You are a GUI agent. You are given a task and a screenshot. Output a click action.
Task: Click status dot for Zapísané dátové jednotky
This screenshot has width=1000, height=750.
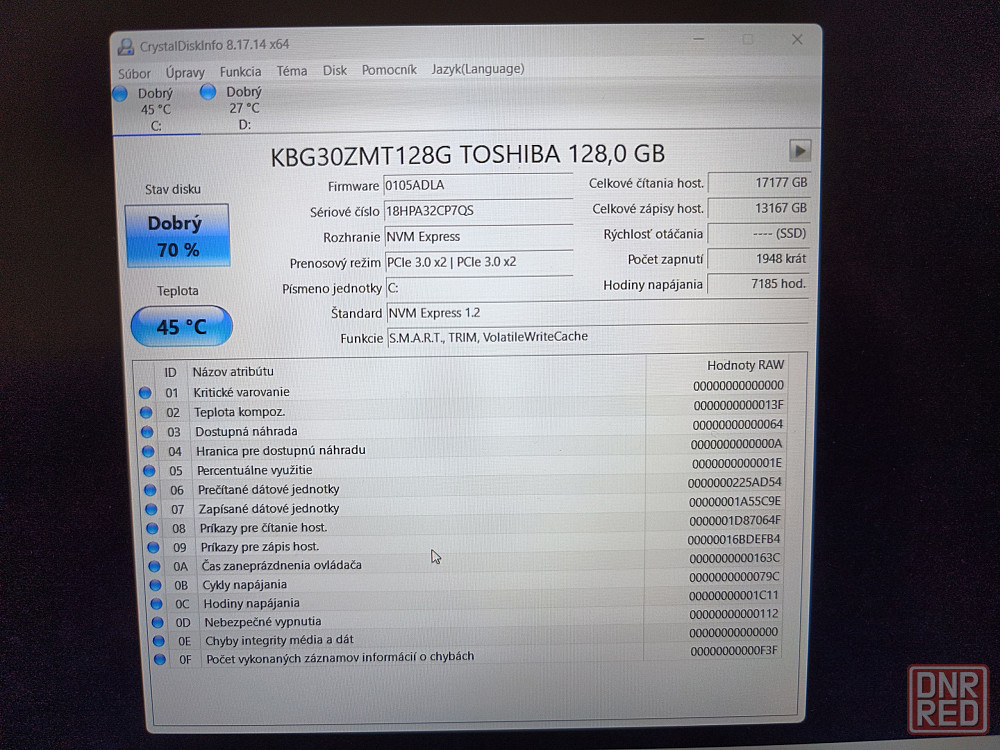(x=151, y=509)
